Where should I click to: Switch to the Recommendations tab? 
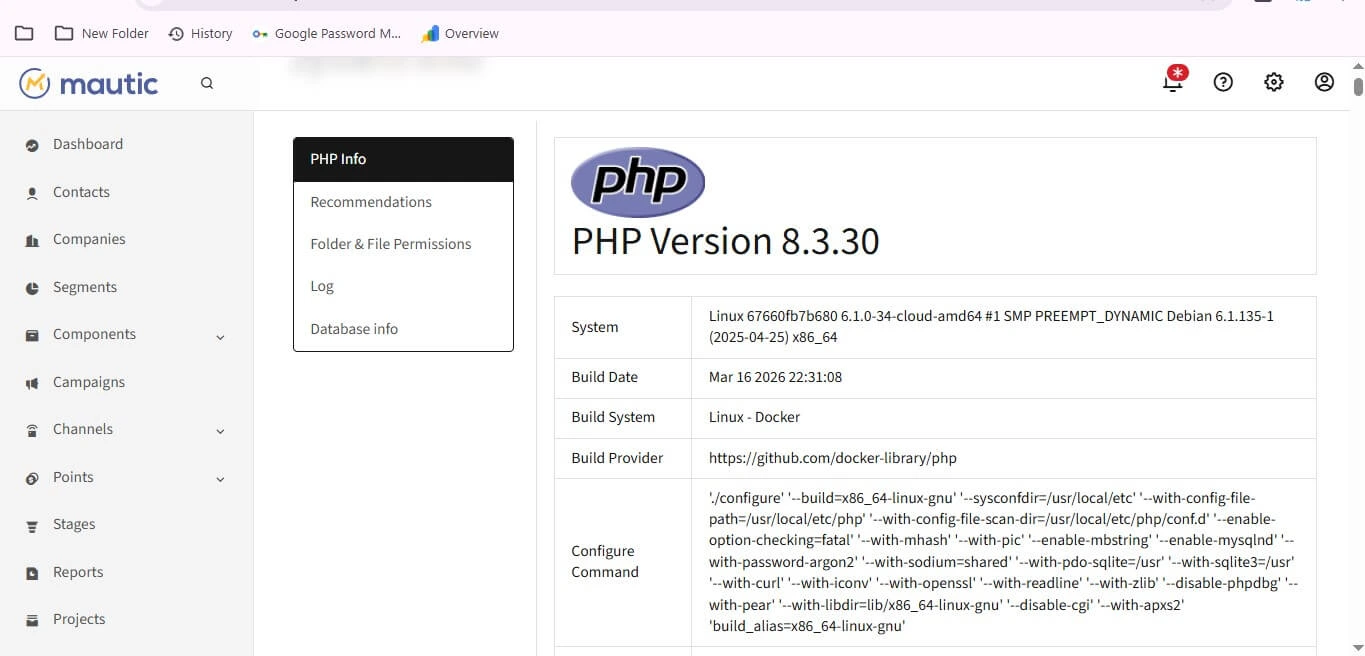point(371,202)
